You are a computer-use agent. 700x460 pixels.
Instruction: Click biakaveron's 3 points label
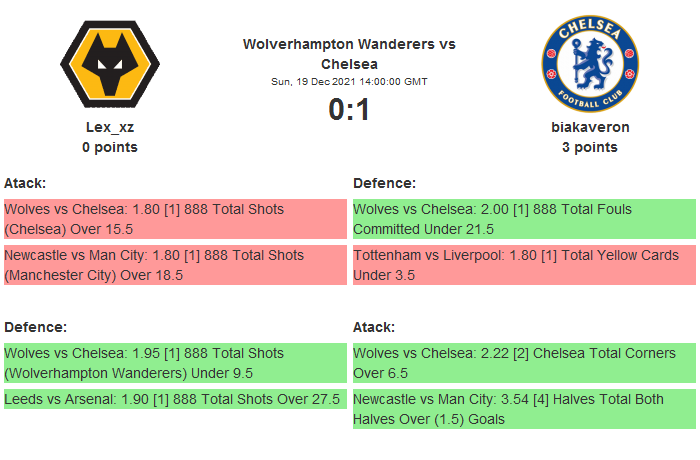click(x=590, y=147)
